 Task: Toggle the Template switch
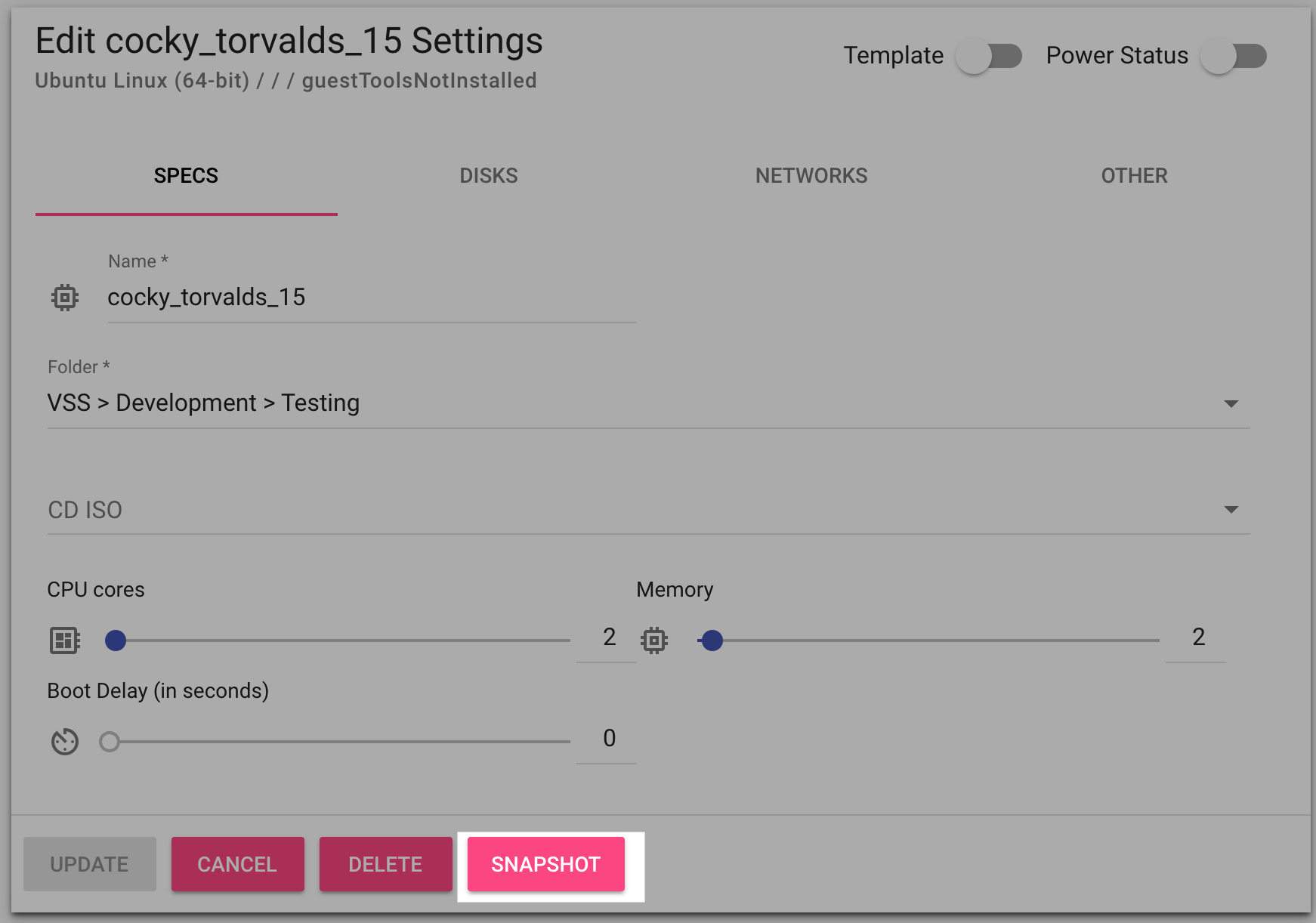tap(988, 56)
